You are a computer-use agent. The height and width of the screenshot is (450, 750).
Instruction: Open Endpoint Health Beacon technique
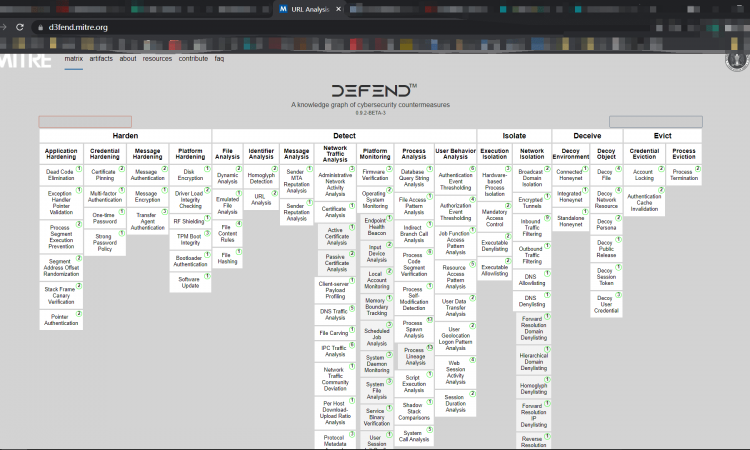pos(377,227)
